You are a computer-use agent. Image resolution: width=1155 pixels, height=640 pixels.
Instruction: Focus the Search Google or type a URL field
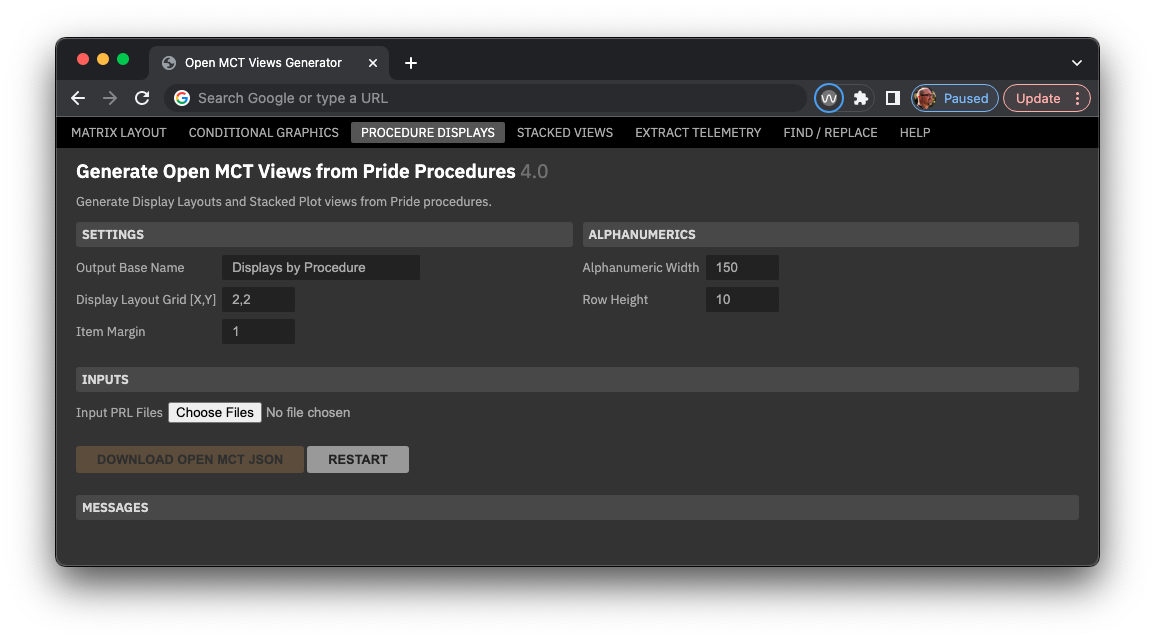click(486, 98)
